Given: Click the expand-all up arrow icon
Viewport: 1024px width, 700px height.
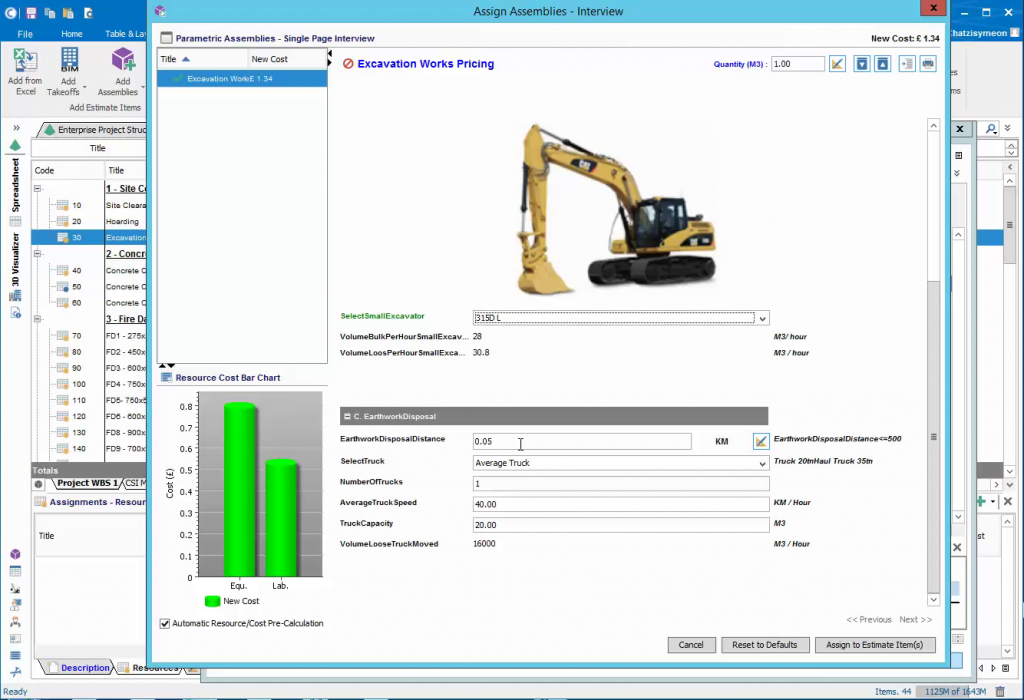Looking at the screenshot, I should 882,64.
